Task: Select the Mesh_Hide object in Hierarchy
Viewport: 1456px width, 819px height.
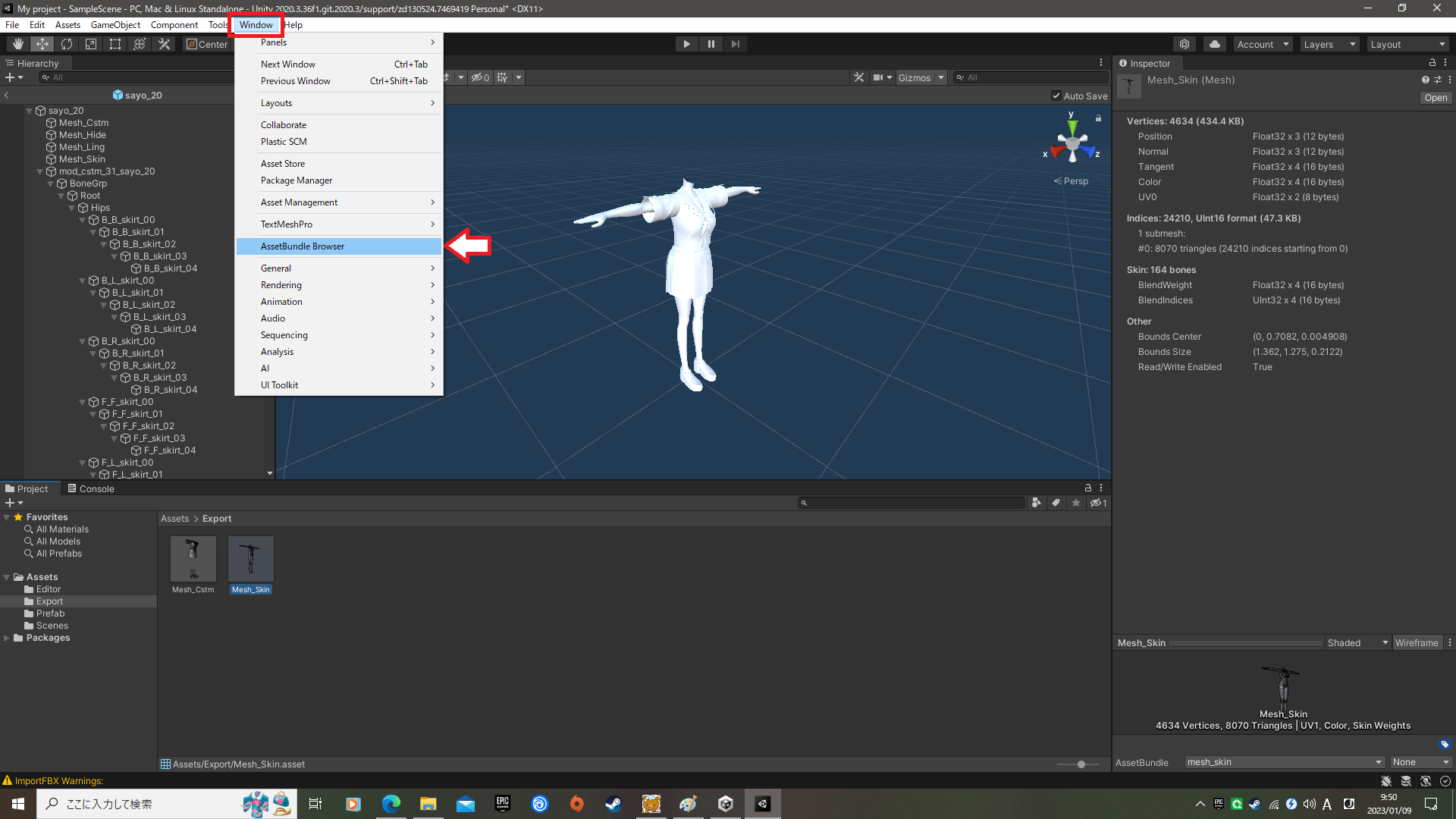Action: coord(82,135)
